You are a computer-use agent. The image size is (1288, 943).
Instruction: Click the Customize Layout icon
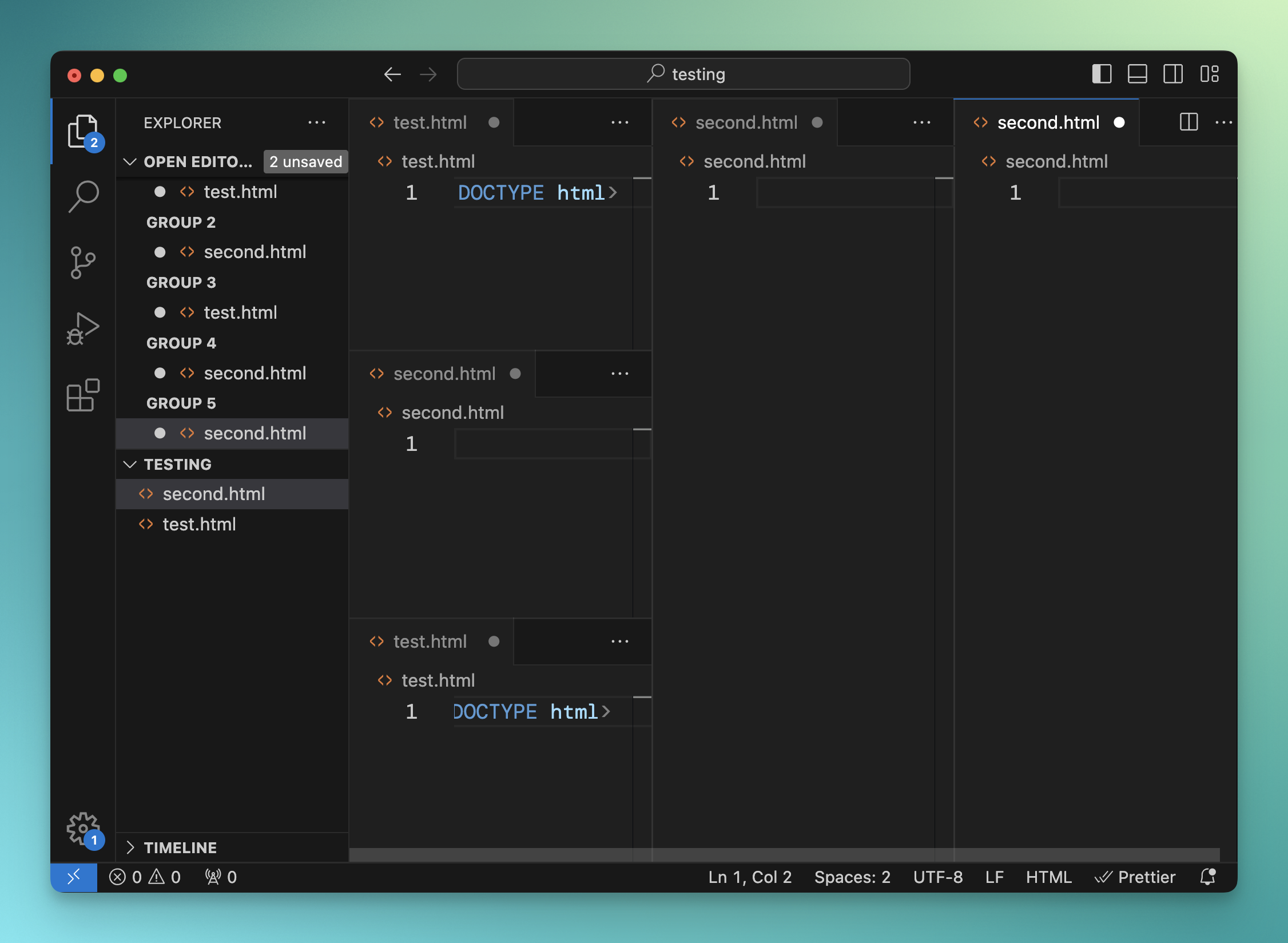(1209, 74)
